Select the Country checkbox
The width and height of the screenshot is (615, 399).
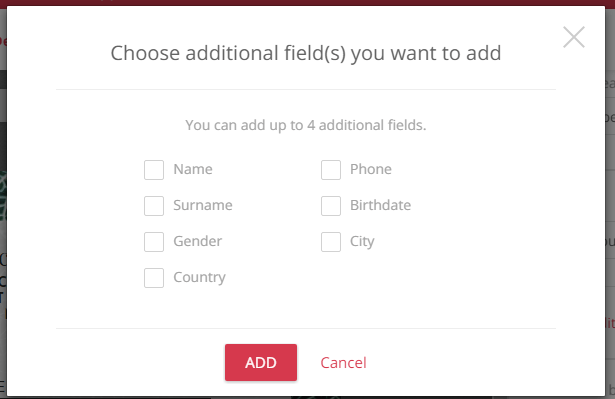pyautogui.click(x=154, y=278)
